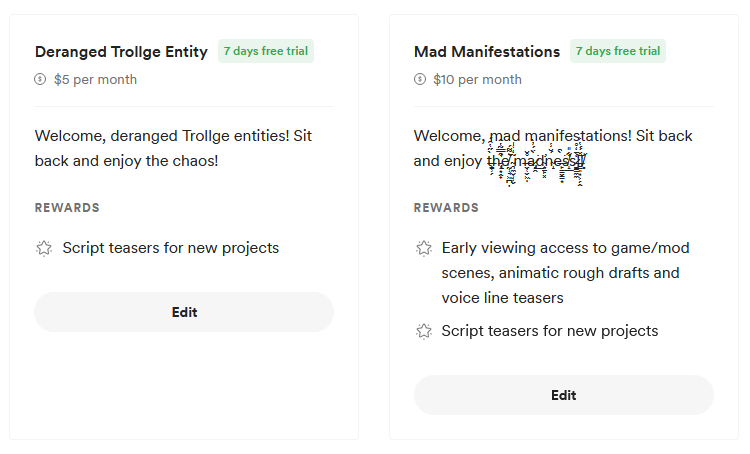
Task: Click Script teasers reward in right card
Action: (x=550, y=331)
